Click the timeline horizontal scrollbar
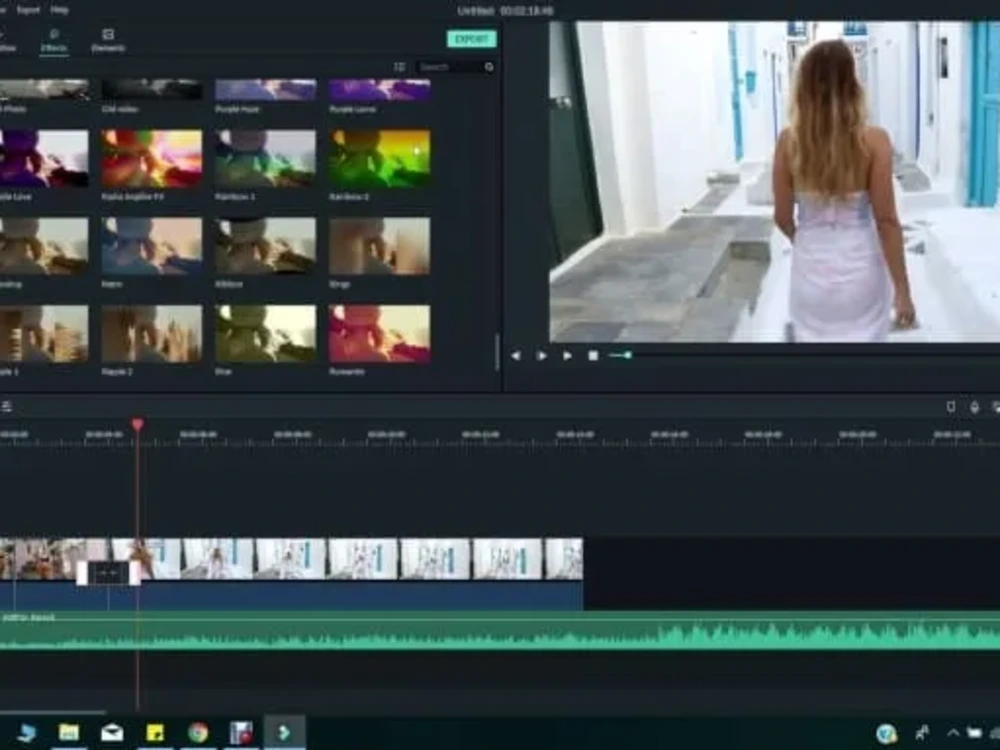 [52, 712]
